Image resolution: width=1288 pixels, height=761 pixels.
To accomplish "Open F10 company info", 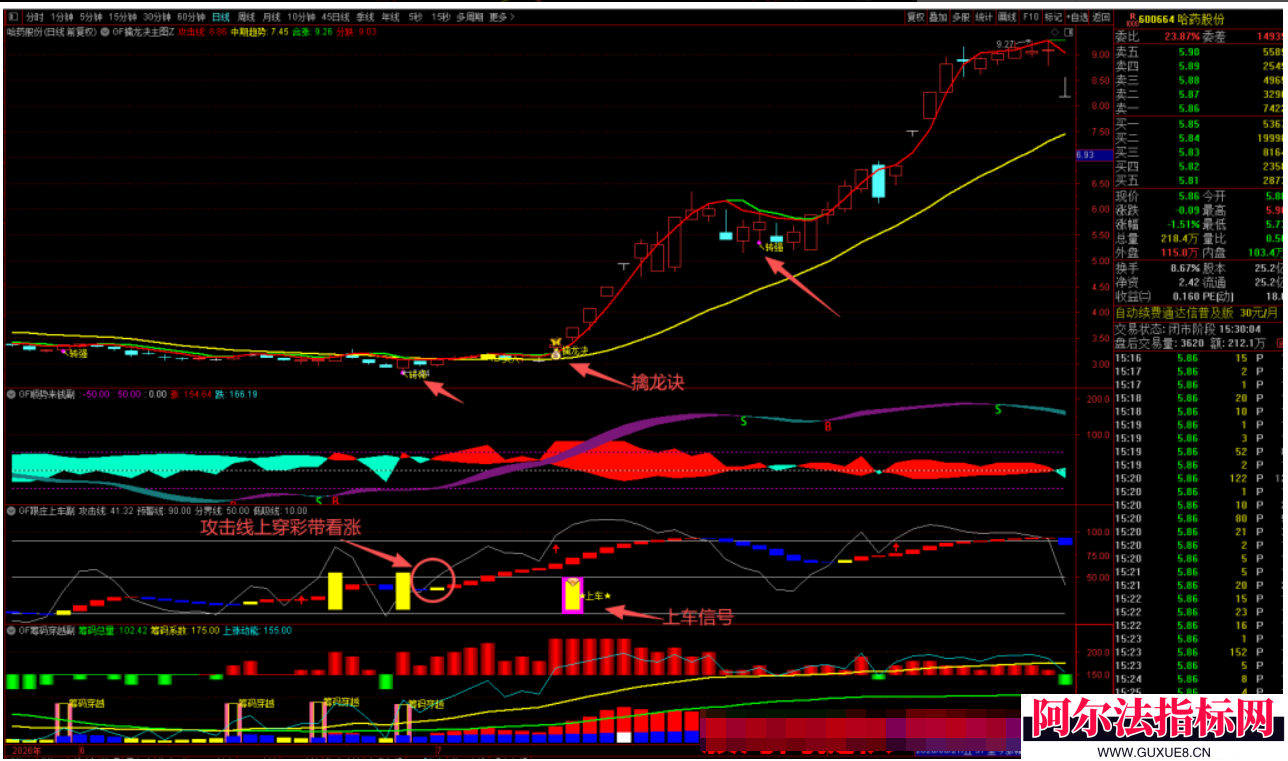I will click(x=1030, y=17).
